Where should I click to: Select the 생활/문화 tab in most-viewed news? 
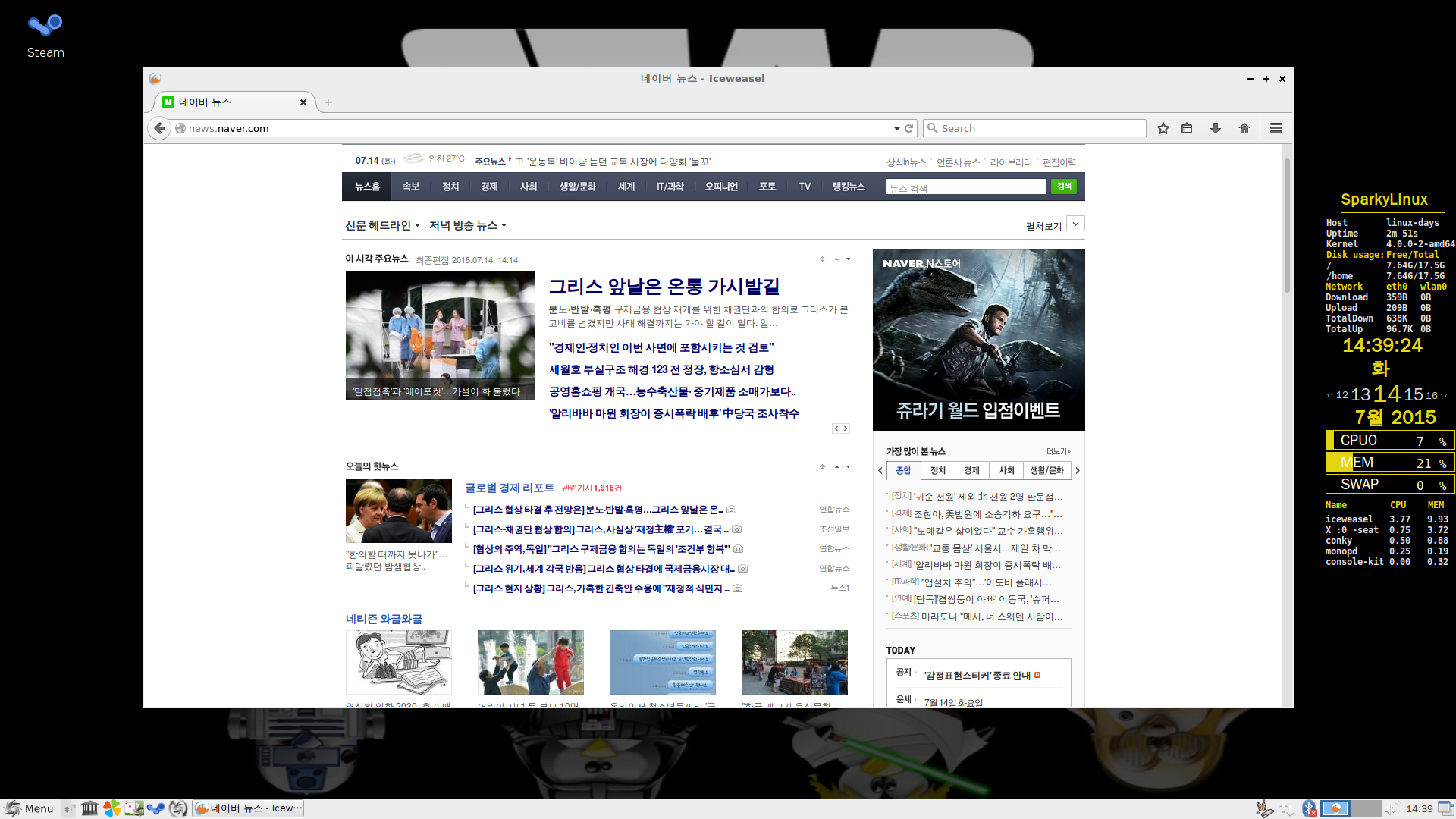[x=1047, y=471]
